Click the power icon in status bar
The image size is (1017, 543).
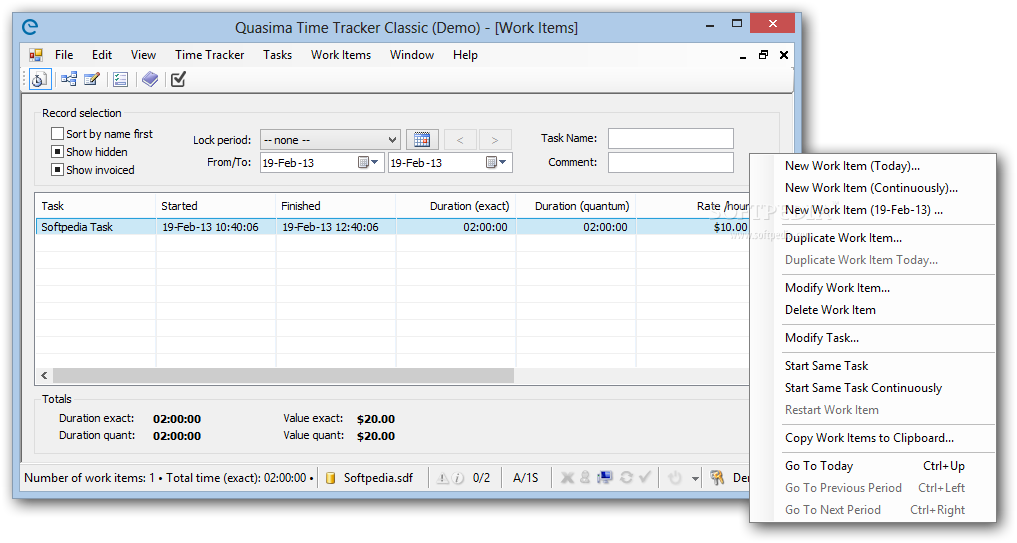coord(675,478)
